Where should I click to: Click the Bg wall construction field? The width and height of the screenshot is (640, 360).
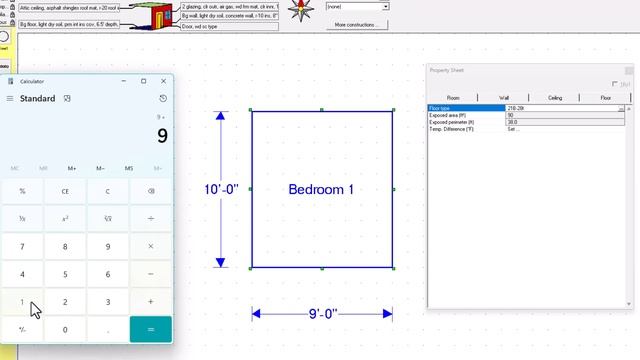230,16
